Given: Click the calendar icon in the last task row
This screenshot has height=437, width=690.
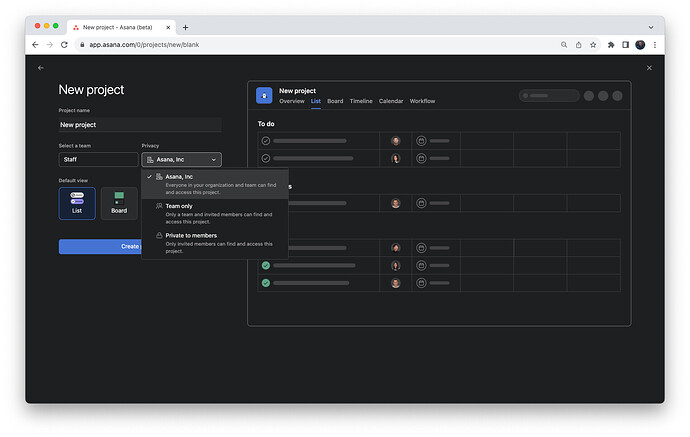Looking at the screenshot, I should click(421, 283).
